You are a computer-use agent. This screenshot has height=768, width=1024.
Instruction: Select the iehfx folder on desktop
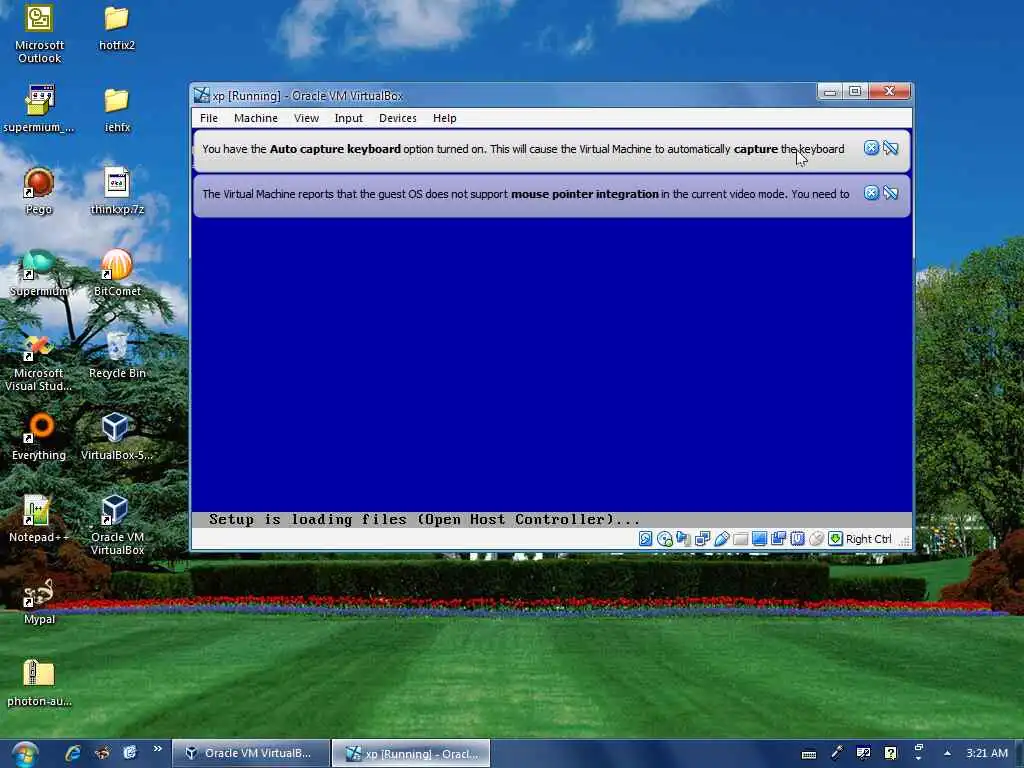click(x=117, y=110)
